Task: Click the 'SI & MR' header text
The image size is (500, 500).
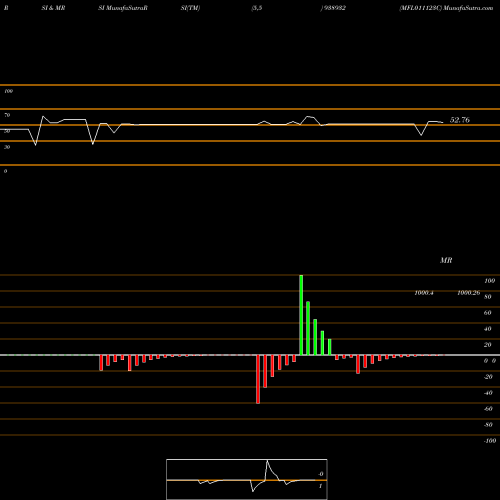Action: pyautogui.click(x=53, y=8)
